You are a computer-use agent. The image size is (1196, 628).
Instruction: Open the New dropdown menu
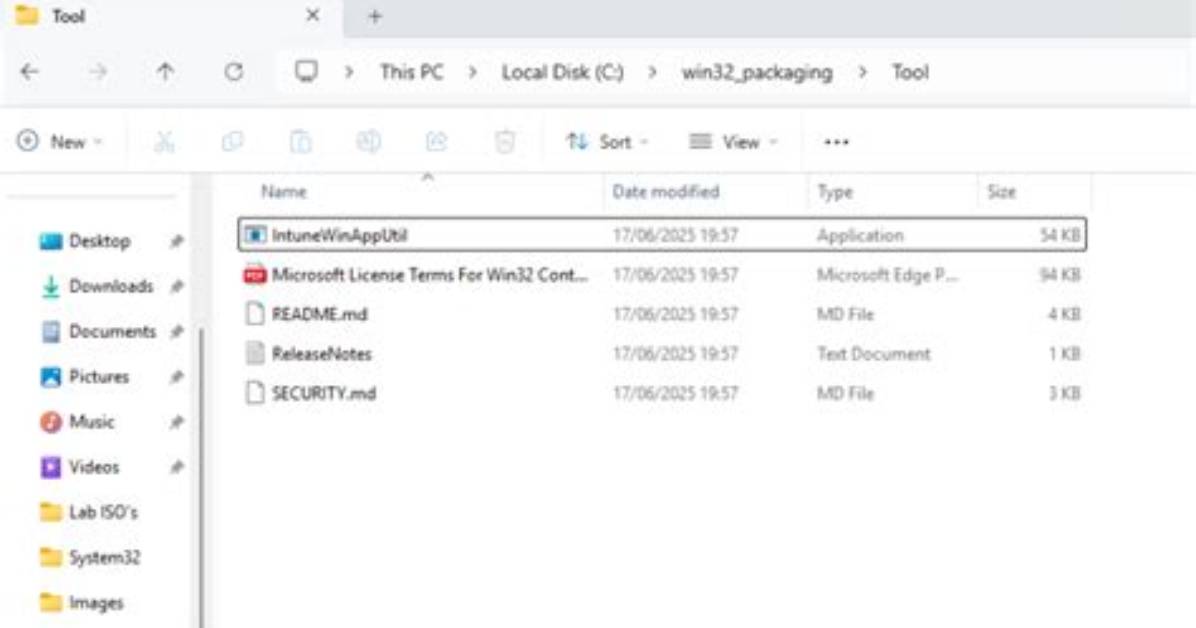click(59, 142)
